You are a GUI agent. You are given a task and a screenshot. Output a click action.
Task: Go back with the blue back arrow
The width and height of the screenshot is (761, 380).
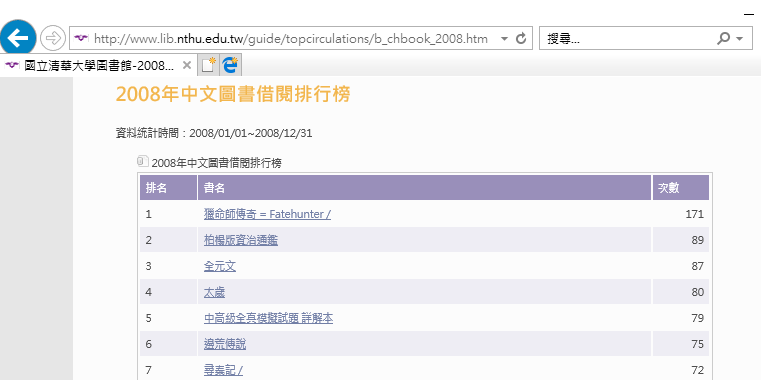(18, 38)
